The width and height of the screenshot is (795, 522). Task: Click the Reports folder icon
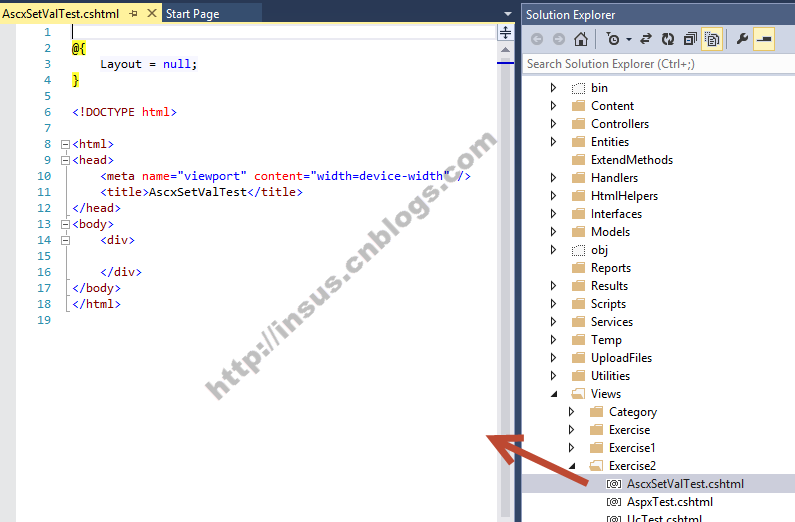(x=579, y=268)
